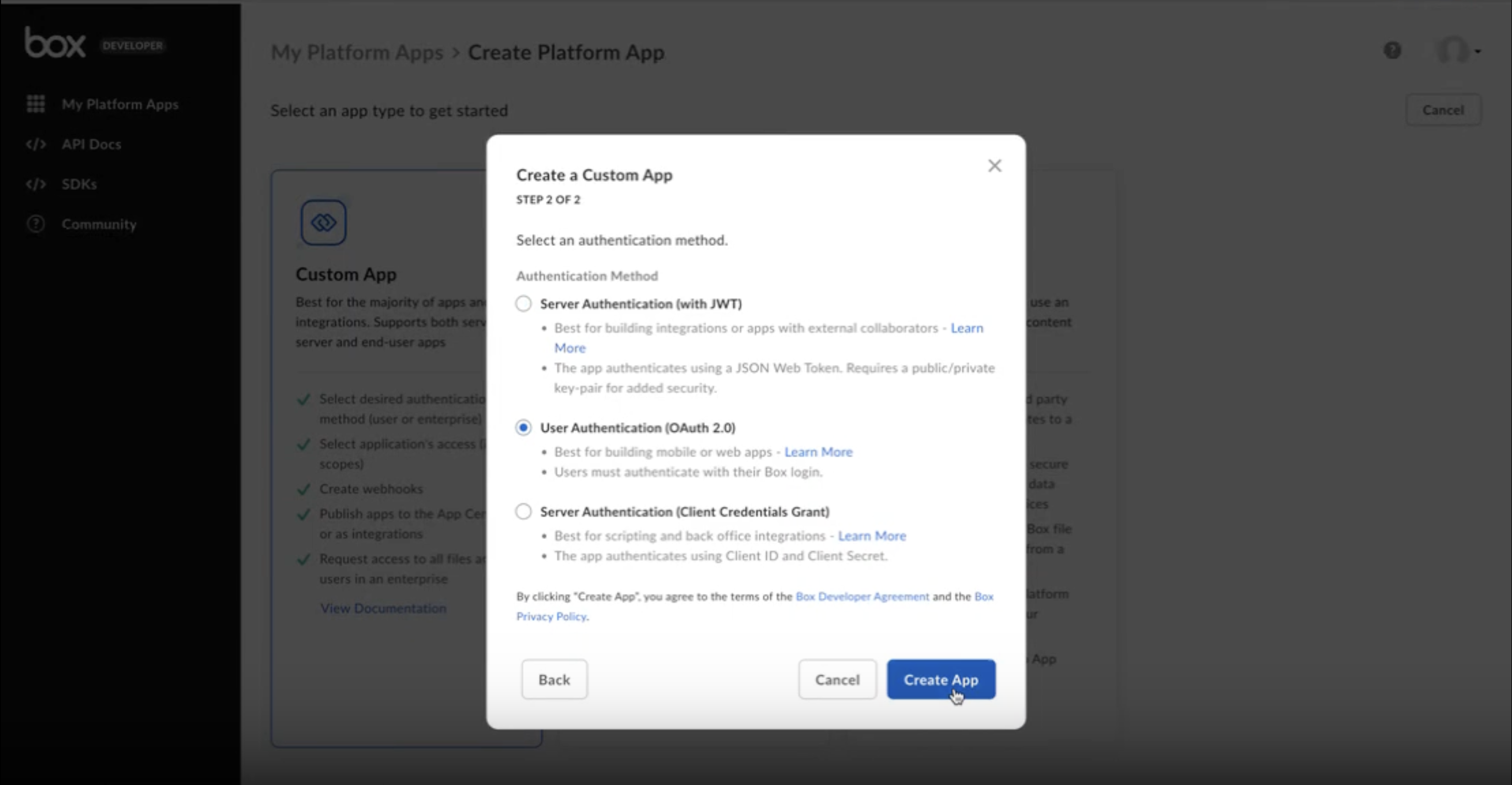Open the Community sidebar menu item
Screen dimensions: 1512x785
click(x=98, y=224)
